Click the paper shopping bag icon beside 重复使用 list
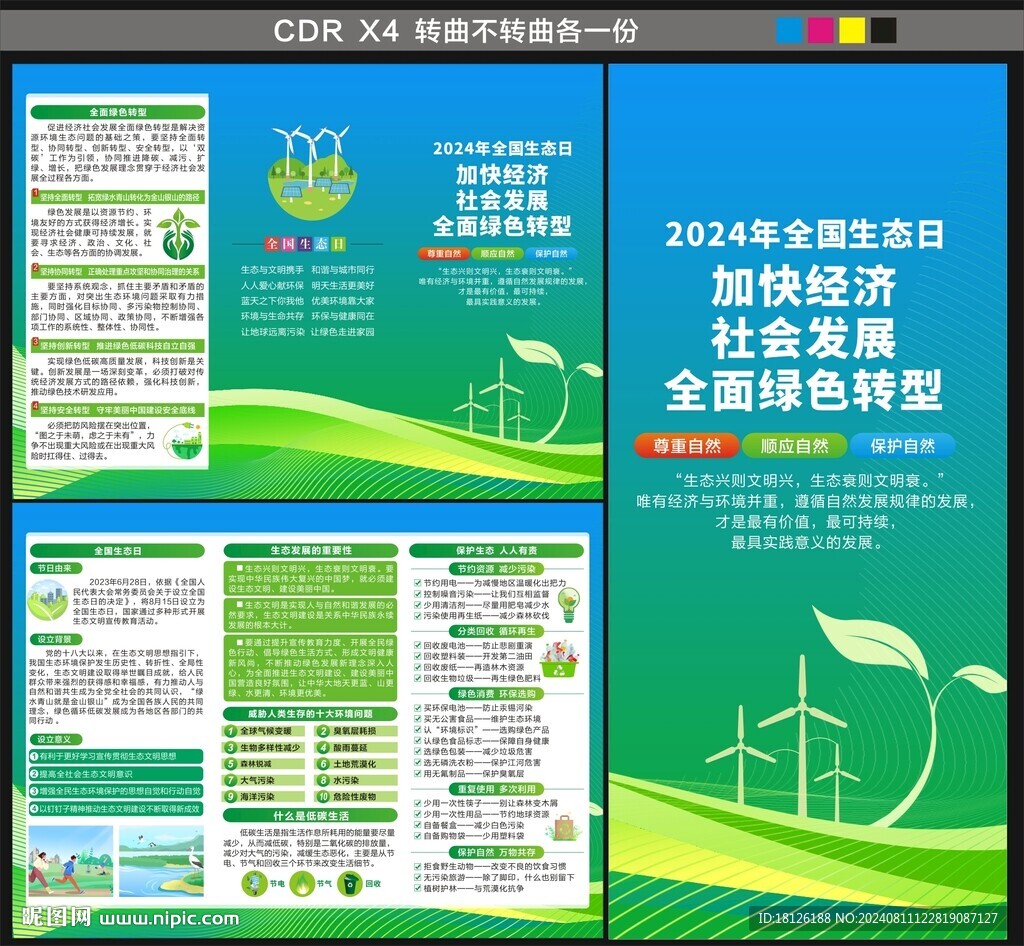 (x=565, y=827)
